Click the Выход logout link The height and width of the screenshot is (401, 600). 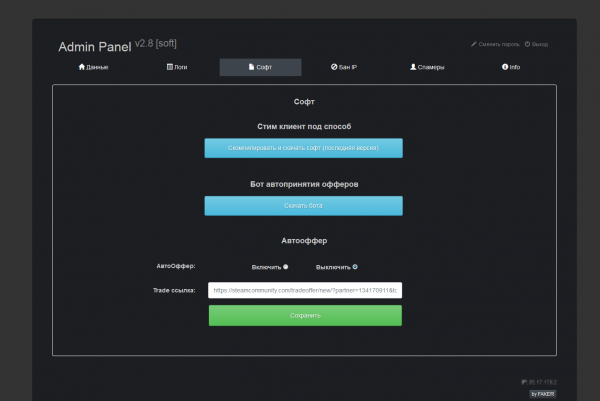pyautogui.click(x=539, y=44)
